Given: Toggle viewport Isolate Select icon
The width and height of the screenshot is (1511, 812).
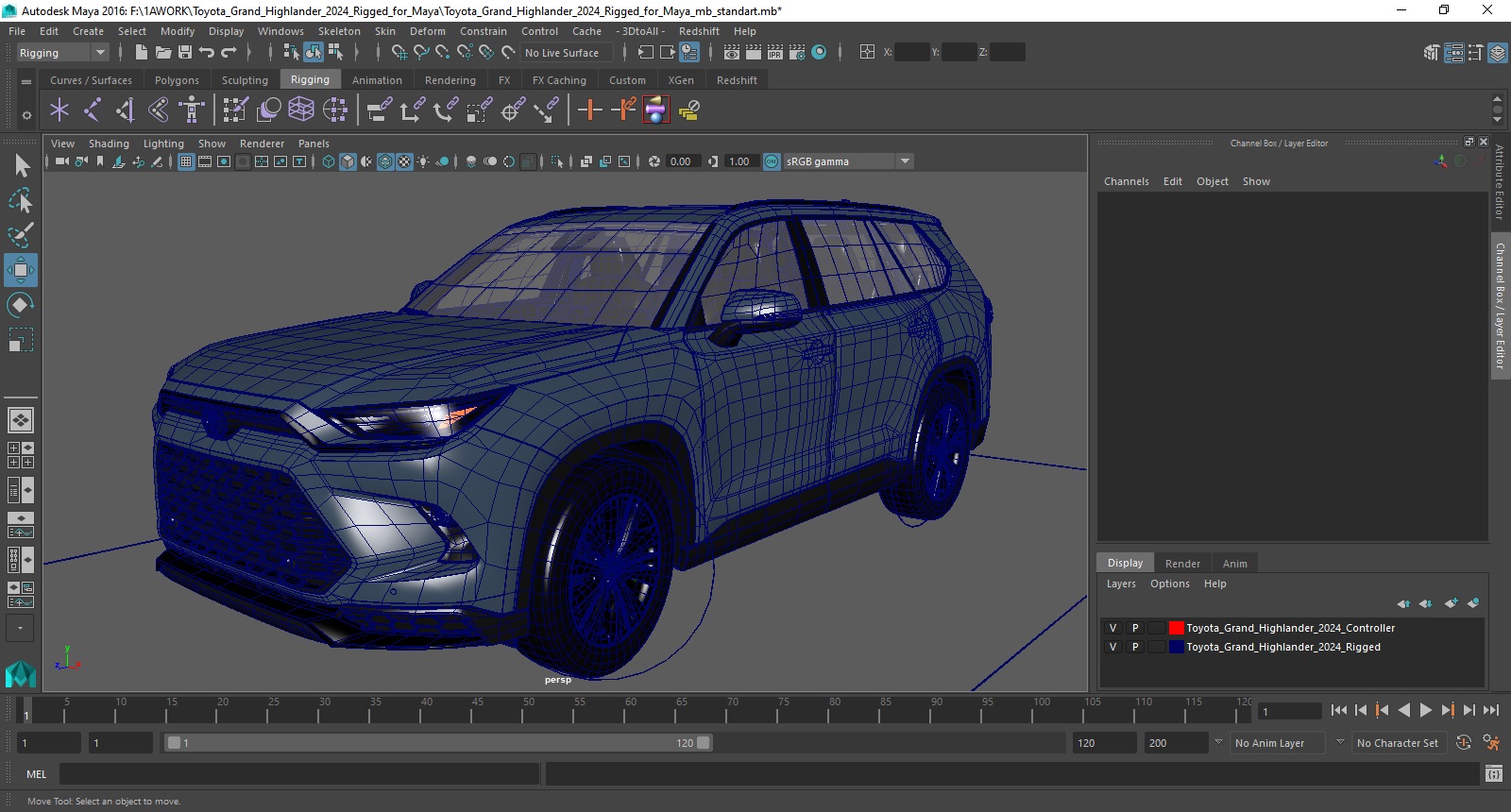Looking at the screenshot, I should tap(558, 161).
